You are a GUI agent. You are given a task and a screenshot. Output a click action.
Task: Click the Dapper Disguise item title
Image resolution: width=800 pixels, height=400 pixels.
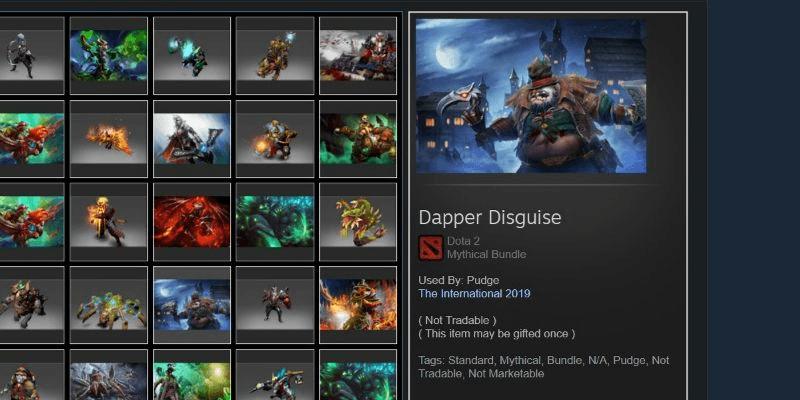tap(490, 217)
